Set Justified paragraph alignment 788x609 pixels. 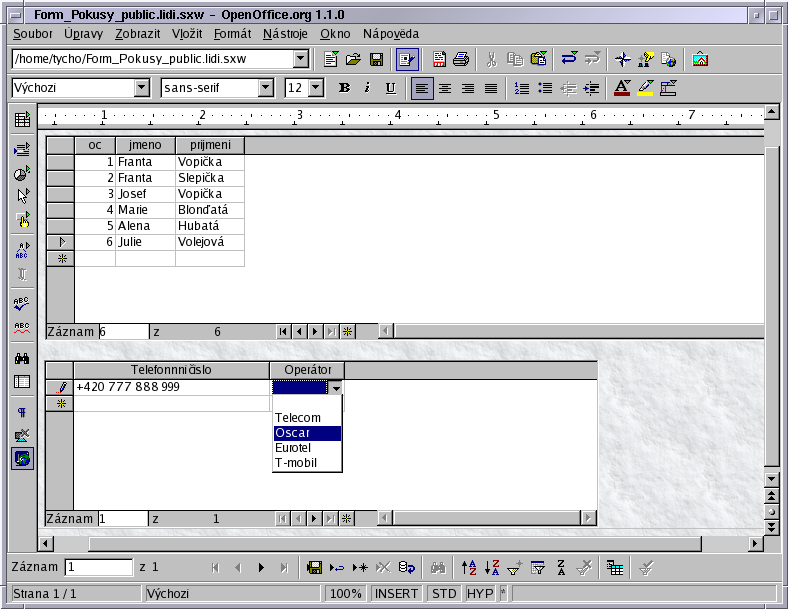coord(491,88)
